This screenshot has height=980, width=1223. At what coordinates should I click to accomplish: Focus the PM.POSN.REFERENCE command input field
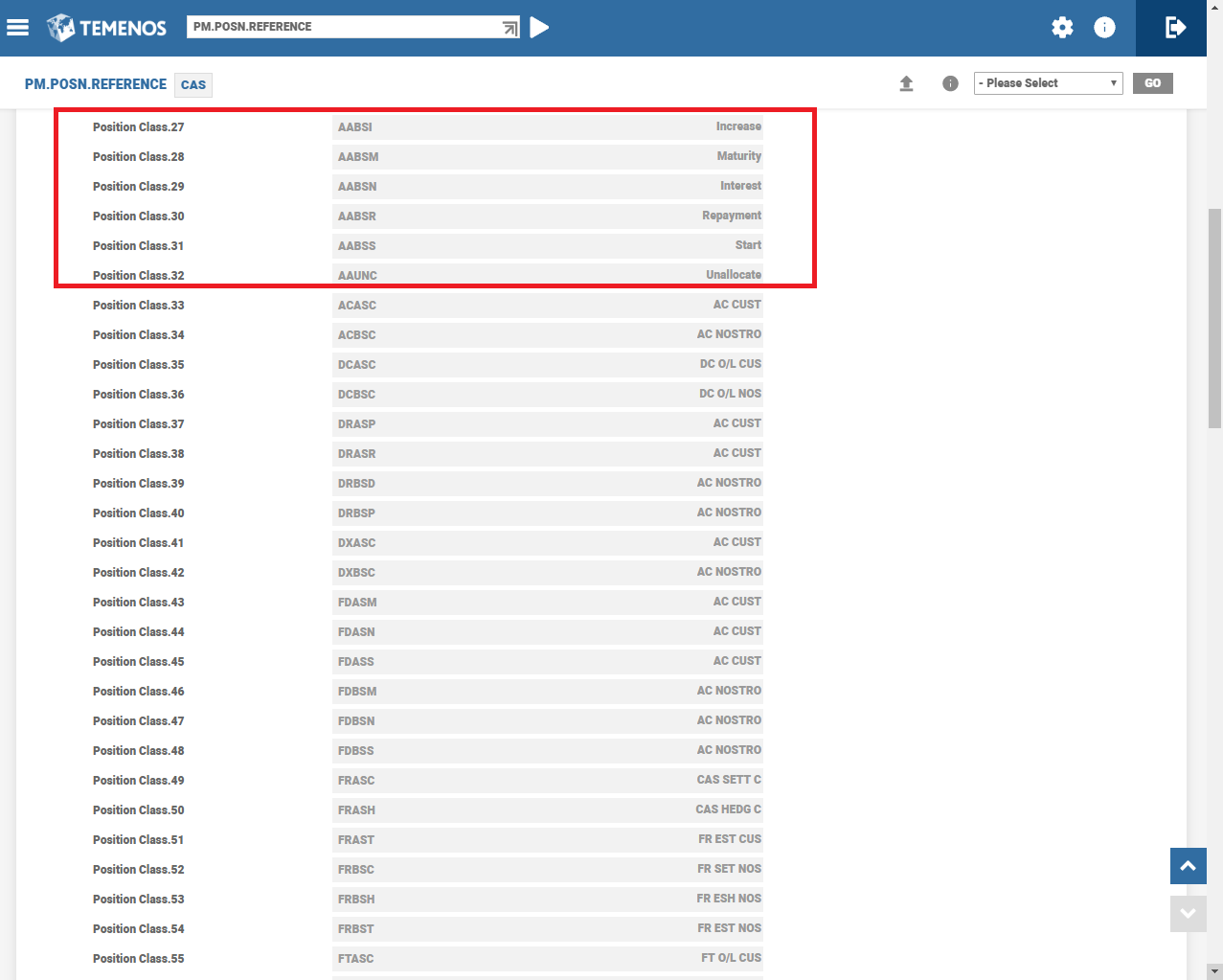pos(345,27)
